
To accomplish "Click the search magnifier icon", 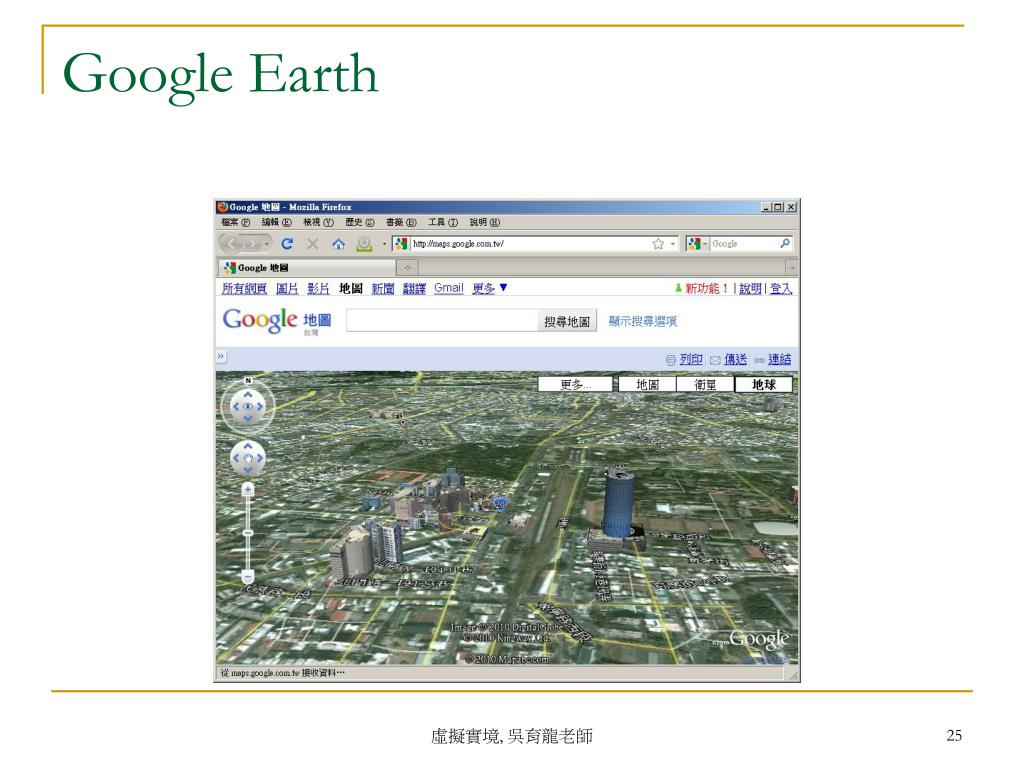I will [784, 243].
